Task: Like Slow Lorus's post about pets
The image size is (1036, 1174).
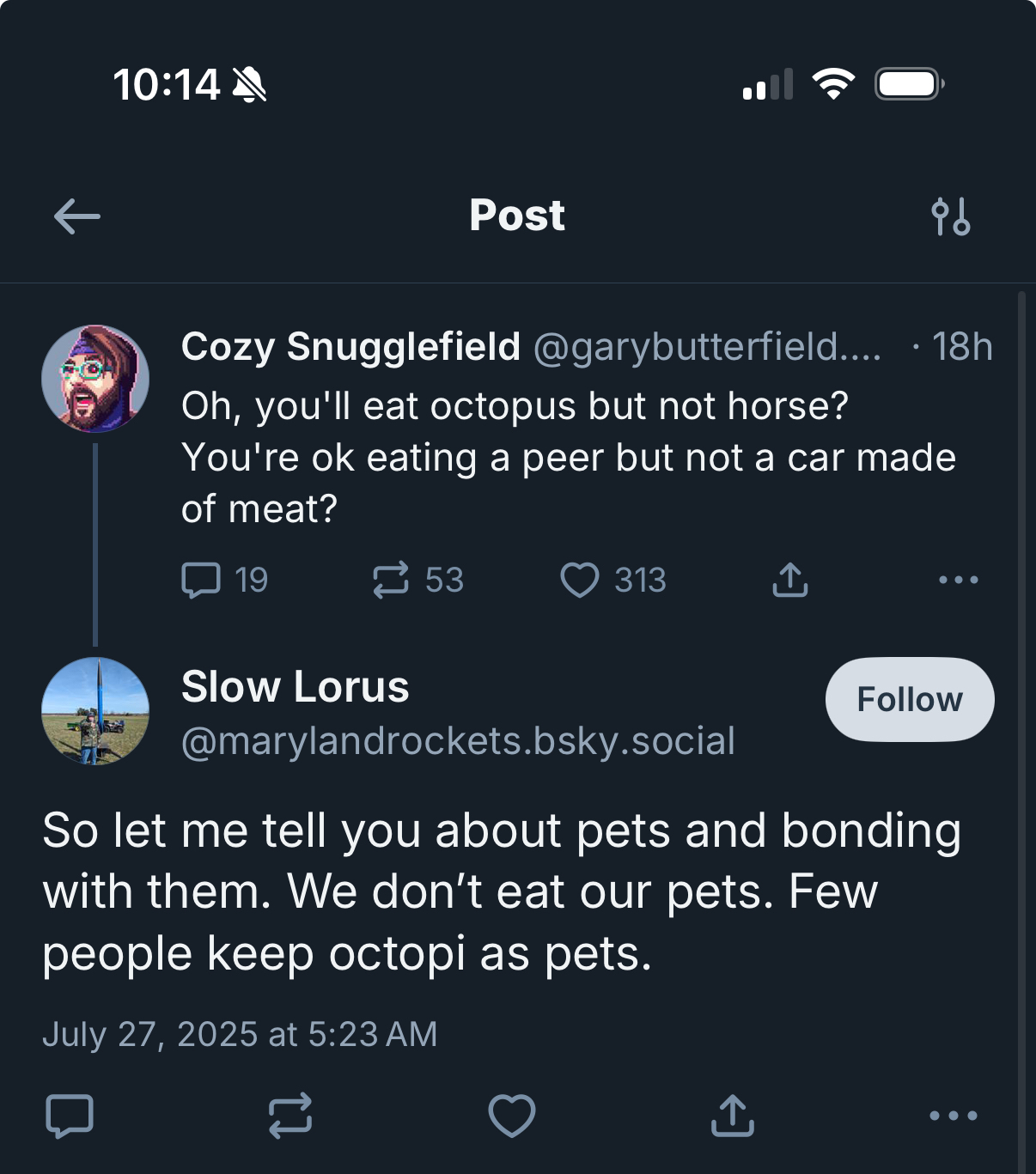Action: (x=512, y=1116)
